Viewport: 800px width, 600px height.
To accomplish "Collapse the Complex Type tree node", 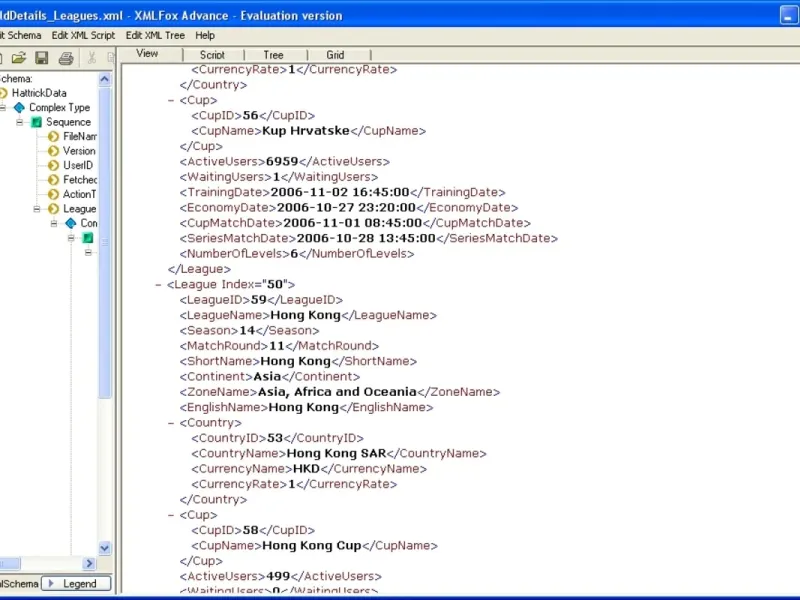I will (3, 108).
